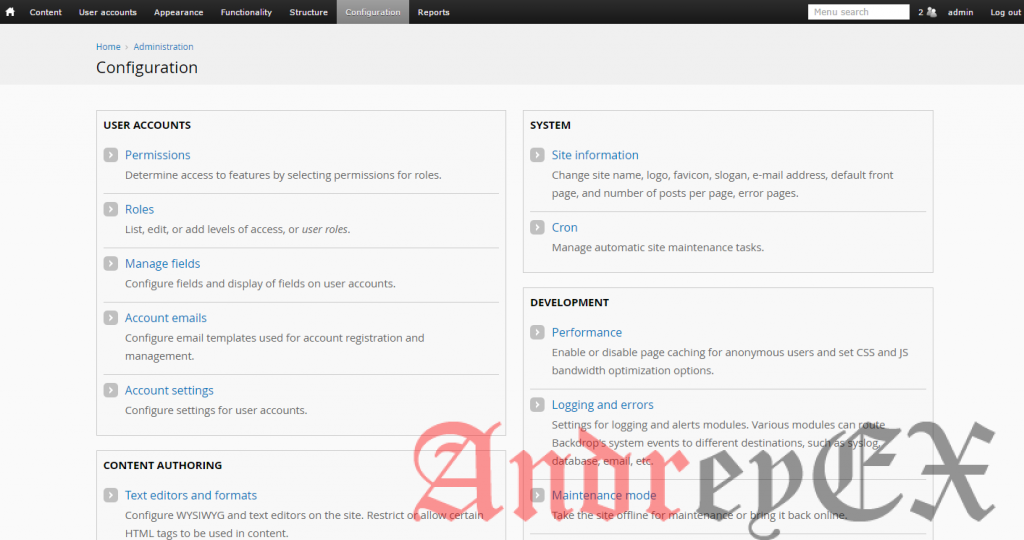
Task: Click the DEVELOPMENT section heading
Action: [x=569, y=302]
